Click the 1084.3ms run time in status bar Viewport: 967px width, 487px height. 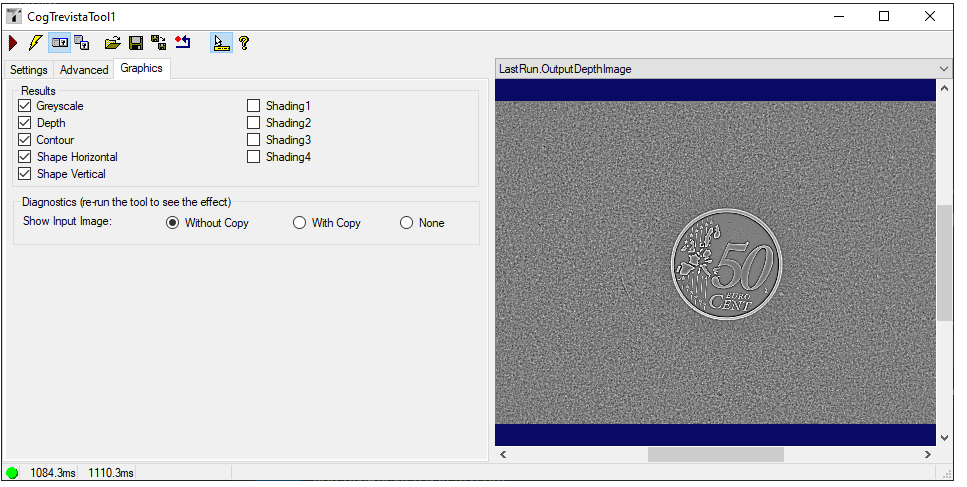pos(52,473)
